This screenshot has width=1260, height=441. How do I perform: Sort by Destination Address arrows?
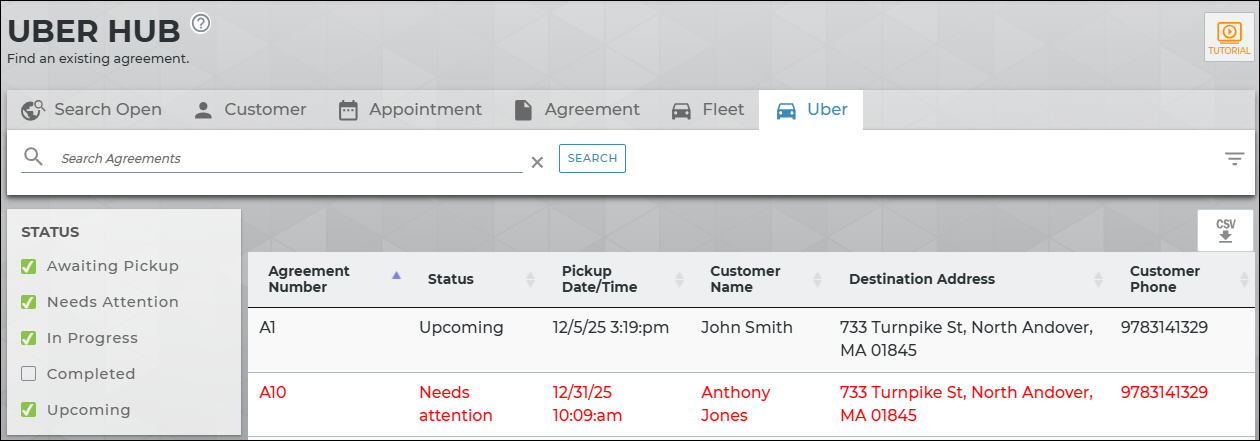coord(1099,280)
